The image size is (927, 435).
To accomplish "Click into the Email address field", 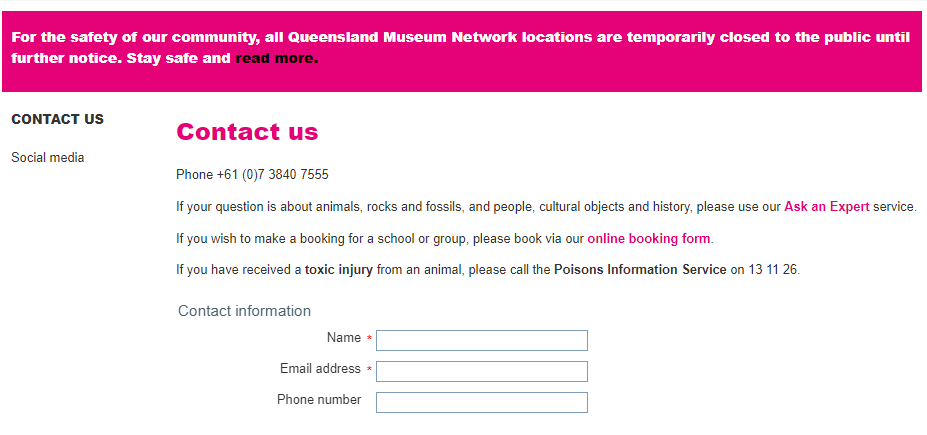I will 481,371.
